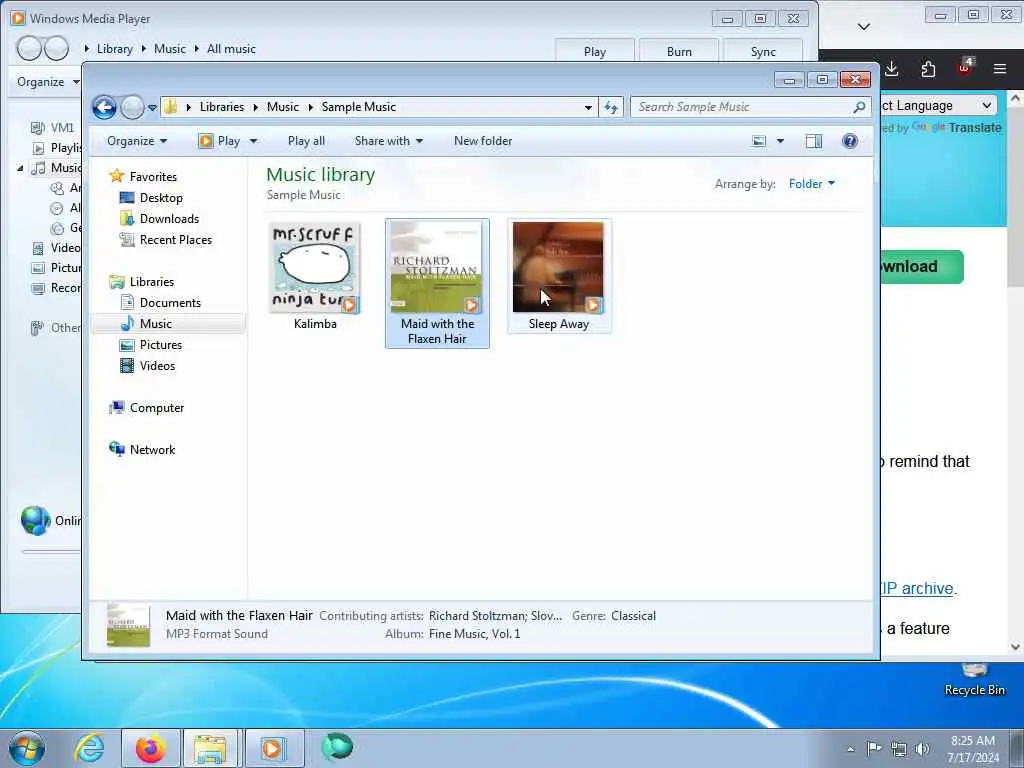Select the Kalimba album thumbnail

315,268
